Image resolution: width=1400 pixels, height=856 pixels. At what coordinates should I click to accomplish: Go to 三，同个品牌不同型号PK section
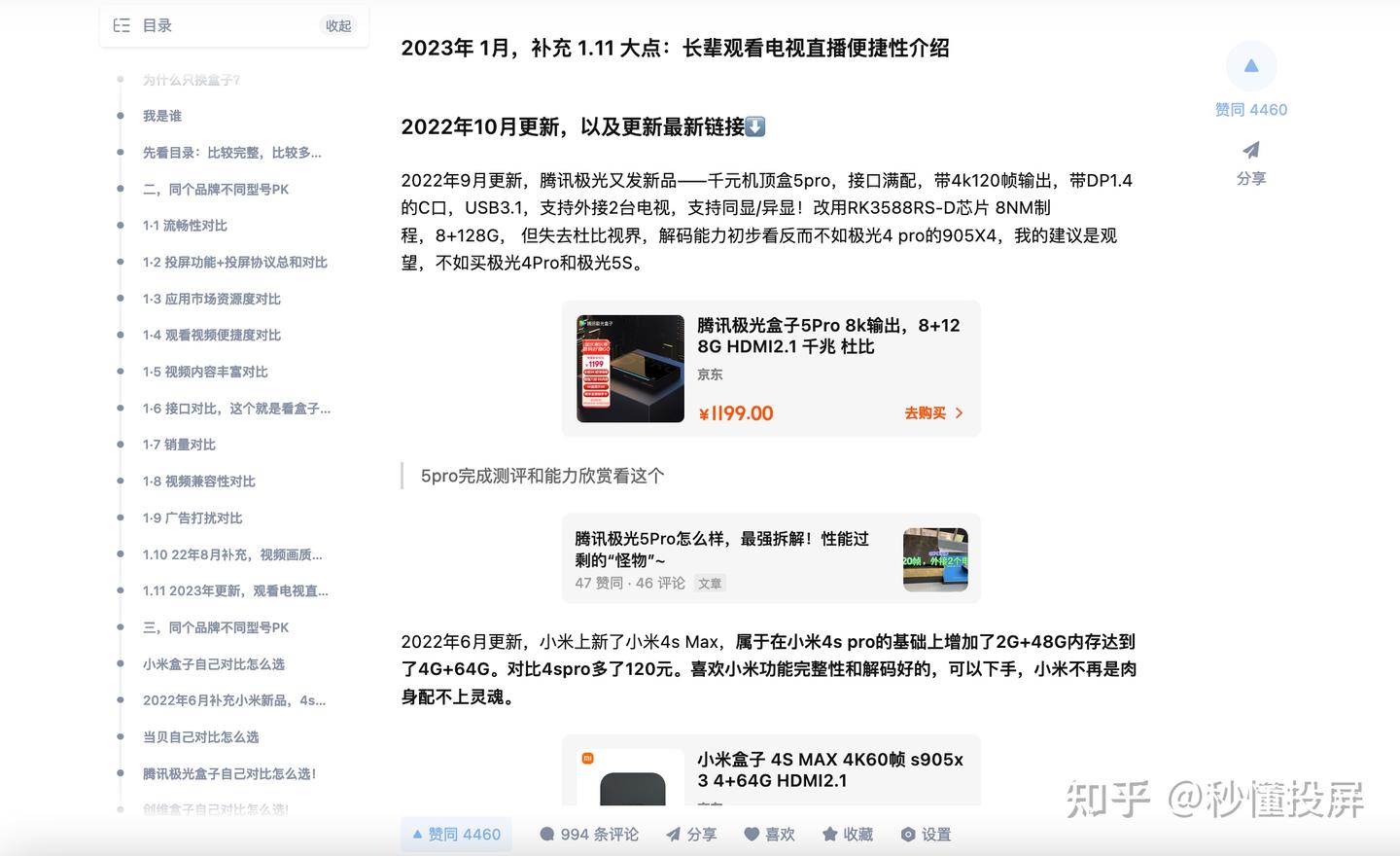(216, 627)
